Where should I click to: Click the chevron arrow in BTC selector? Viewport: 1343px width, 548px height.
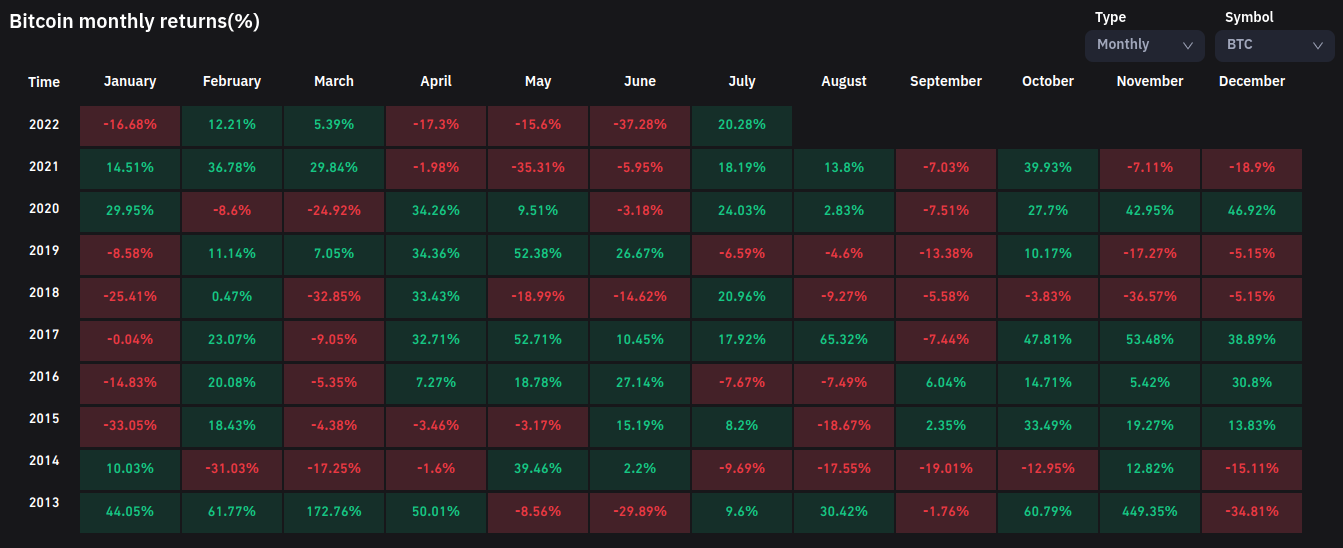(x=1318, y=45)
